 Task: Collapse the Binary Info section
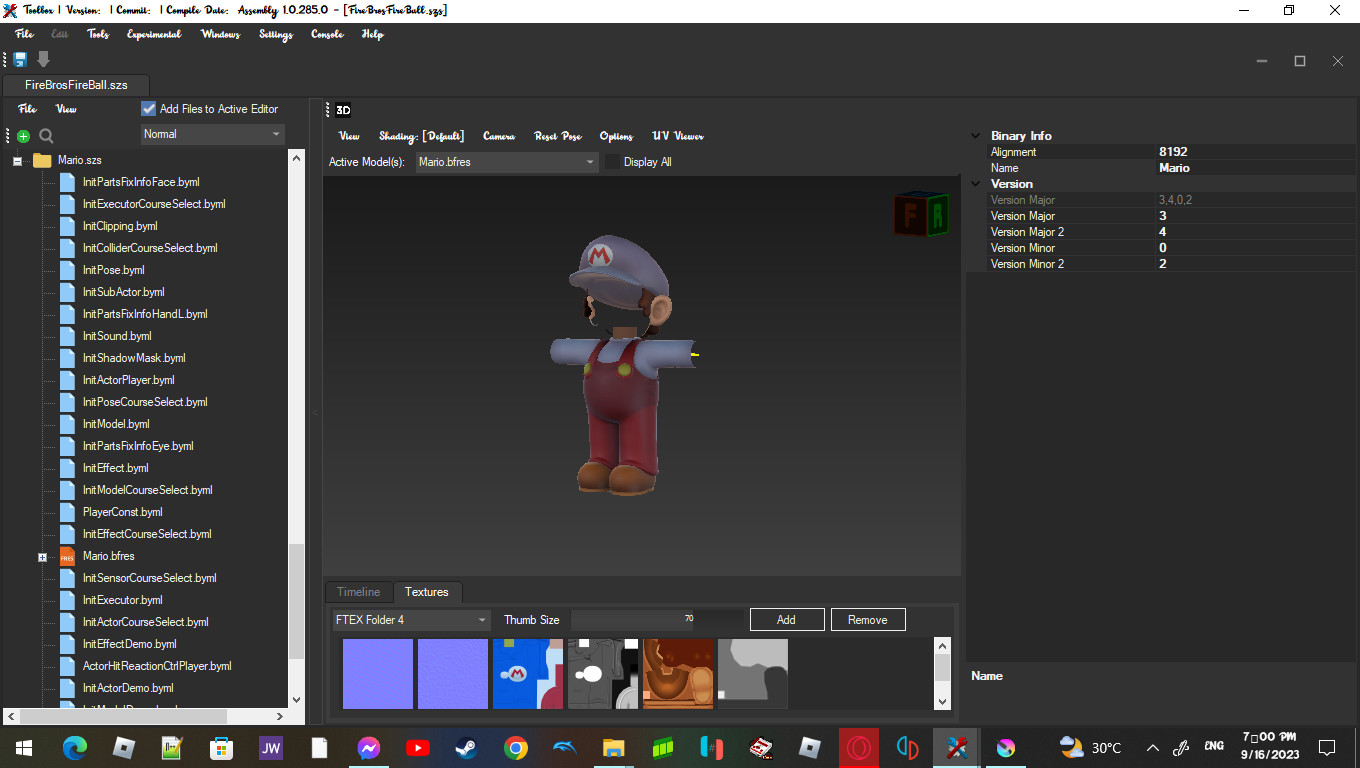point(976,136)
